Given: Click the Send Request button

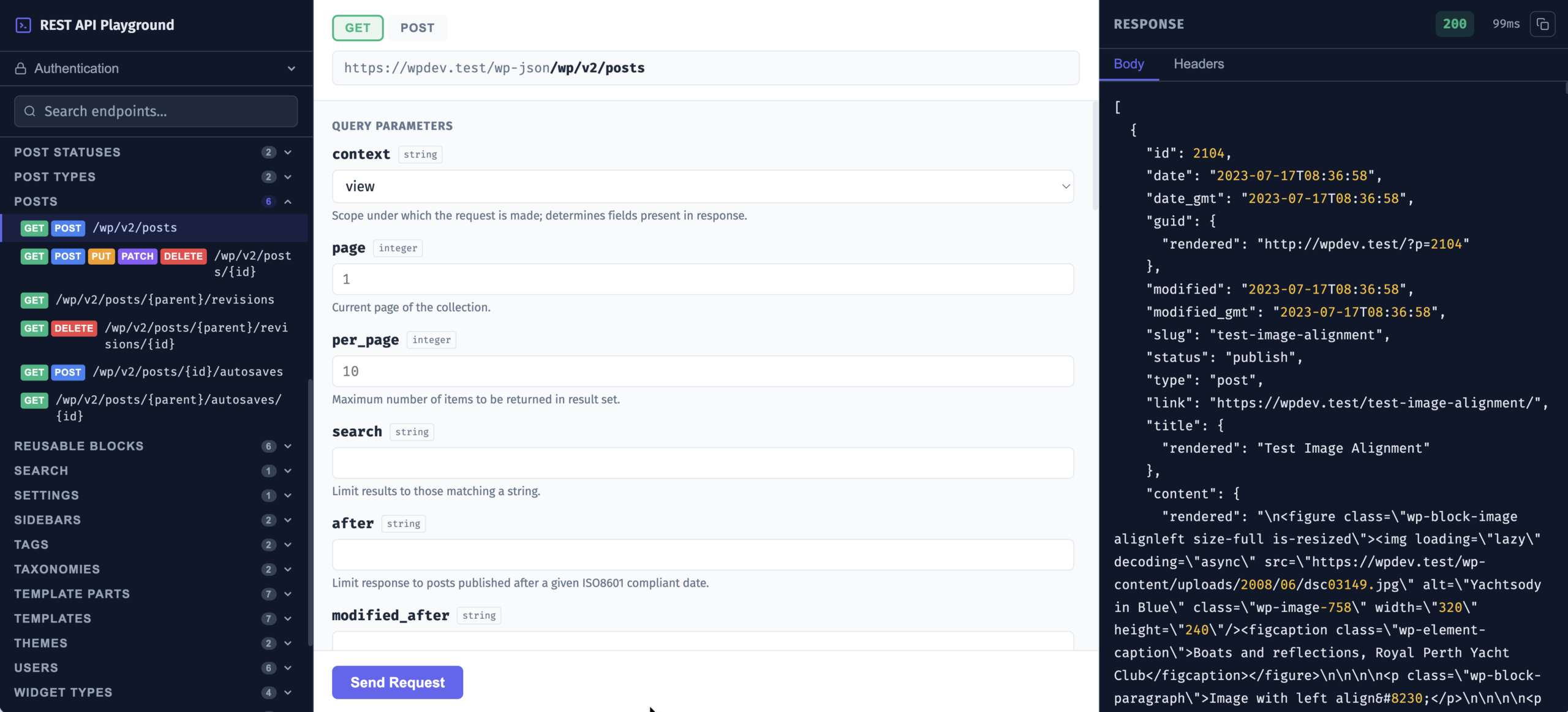Looking at the screenshot, I should tap(397, 682).
